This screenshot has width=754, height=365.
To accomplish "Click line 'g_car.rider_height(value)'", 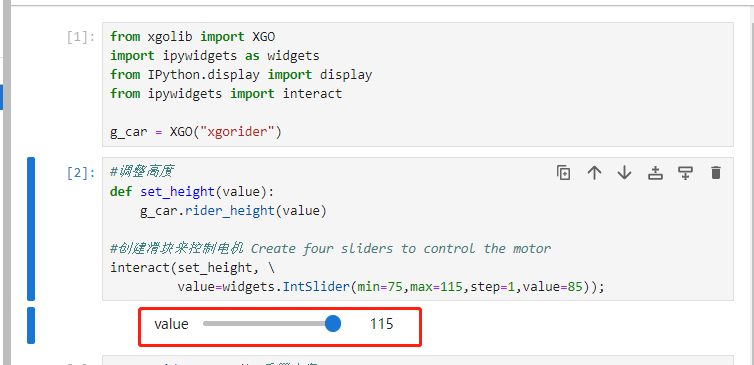I will click(x=233, y=211).
